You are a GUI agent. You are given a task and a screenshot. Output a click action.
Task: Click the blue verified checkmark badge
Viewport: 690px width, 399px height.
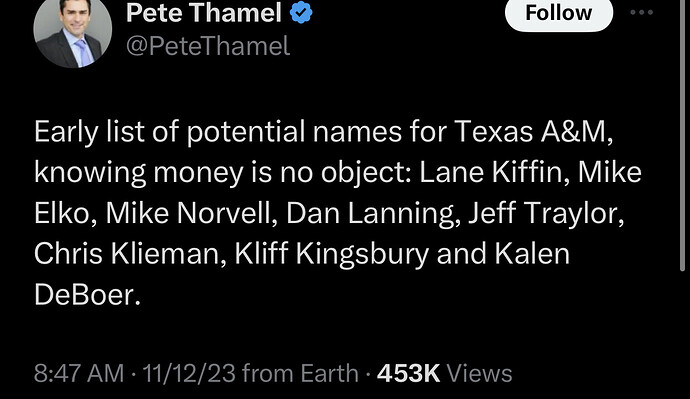(301, 13)
